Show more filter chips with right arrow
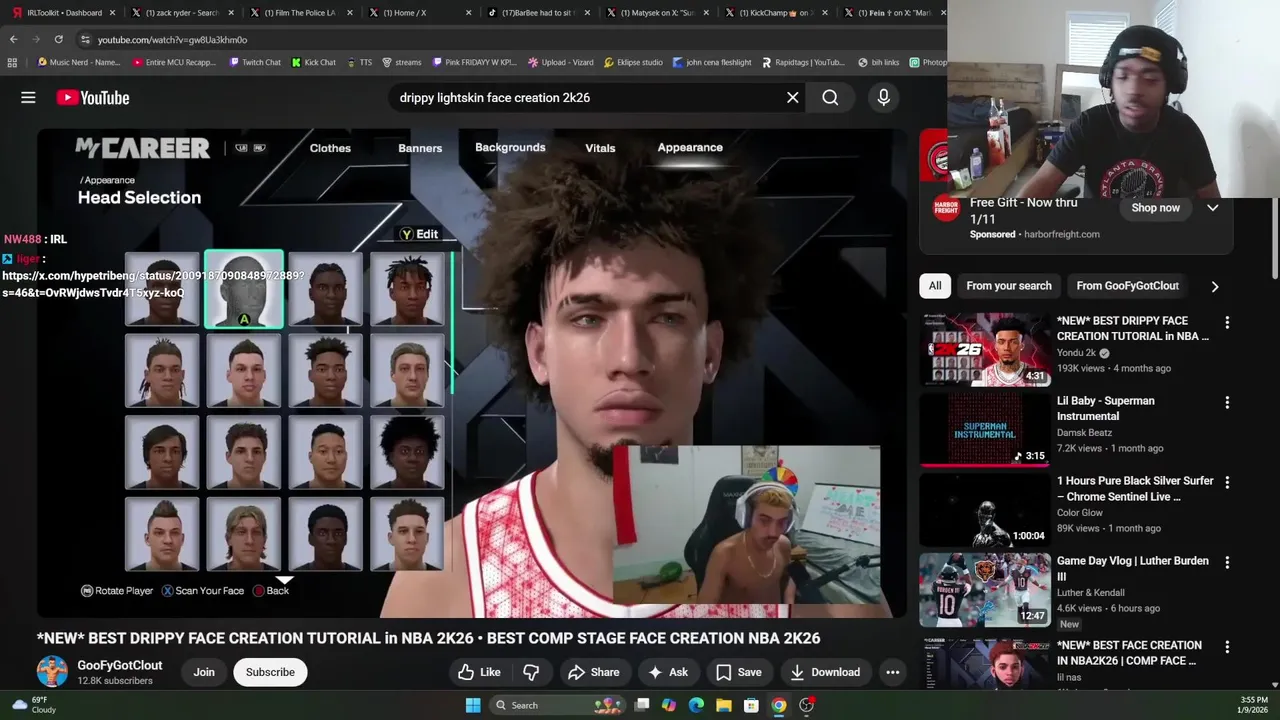The width and height of the screenshot is (1280, 720). point(1214,286)
